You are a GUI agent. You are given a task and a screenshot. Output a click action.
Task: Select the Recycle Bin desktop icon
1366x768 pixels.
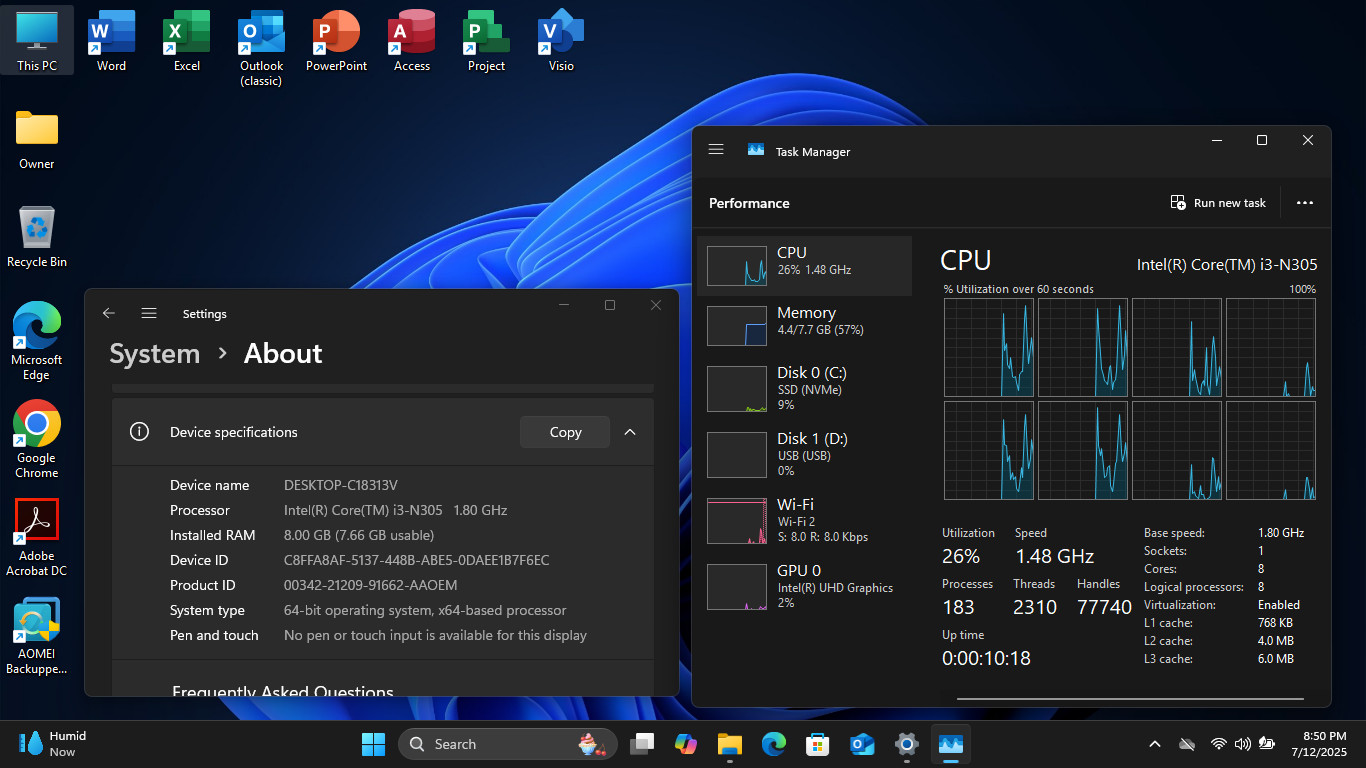[x=37, y=237]
